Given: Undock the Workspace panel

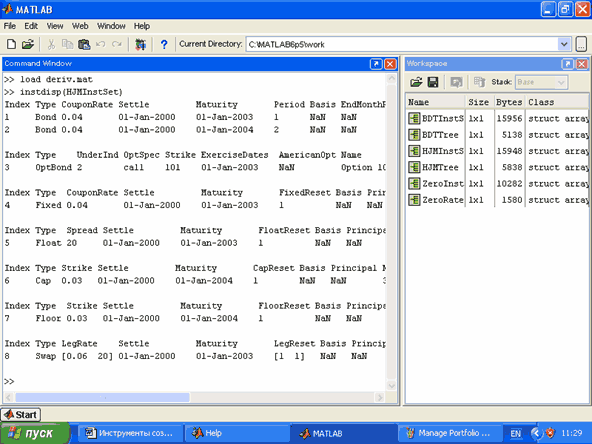Looking at the screenshot, I should click(x=567, y=64).
